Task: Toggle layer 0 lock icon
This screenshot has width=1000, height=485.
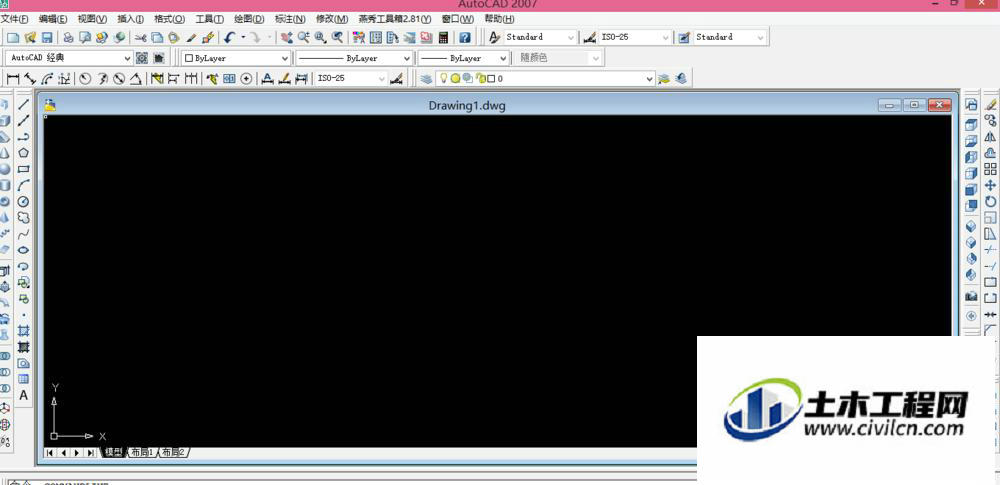Action: (479, 78)
